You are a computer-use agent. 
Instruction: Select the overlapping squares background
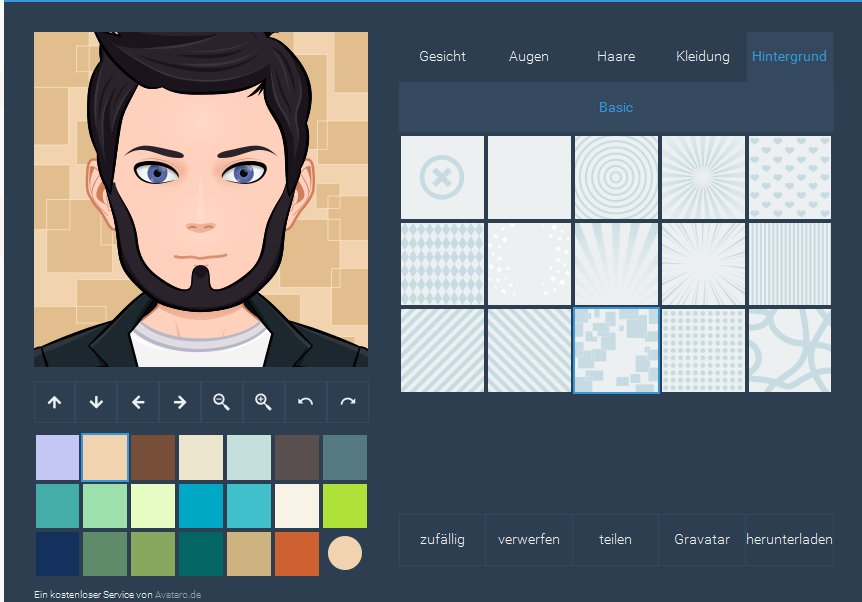click(x=616, y=351)
